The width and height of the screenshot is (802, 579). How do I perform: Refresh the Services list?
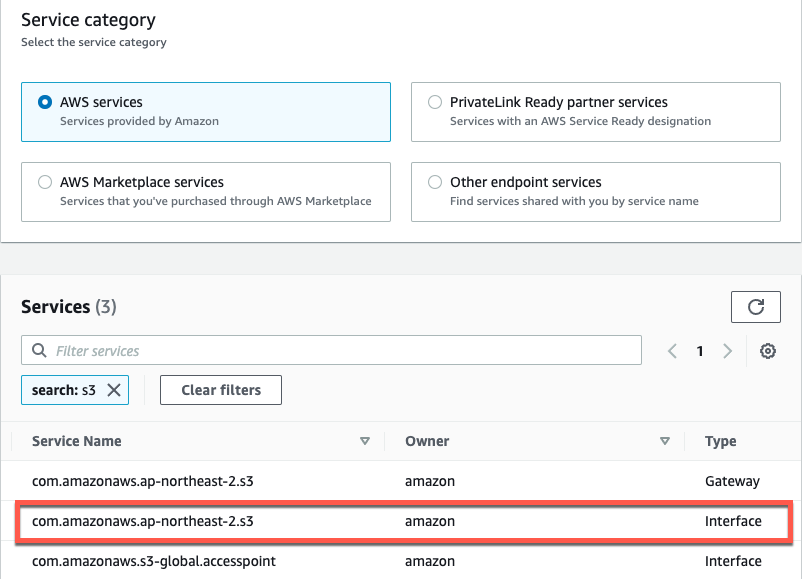755,307
